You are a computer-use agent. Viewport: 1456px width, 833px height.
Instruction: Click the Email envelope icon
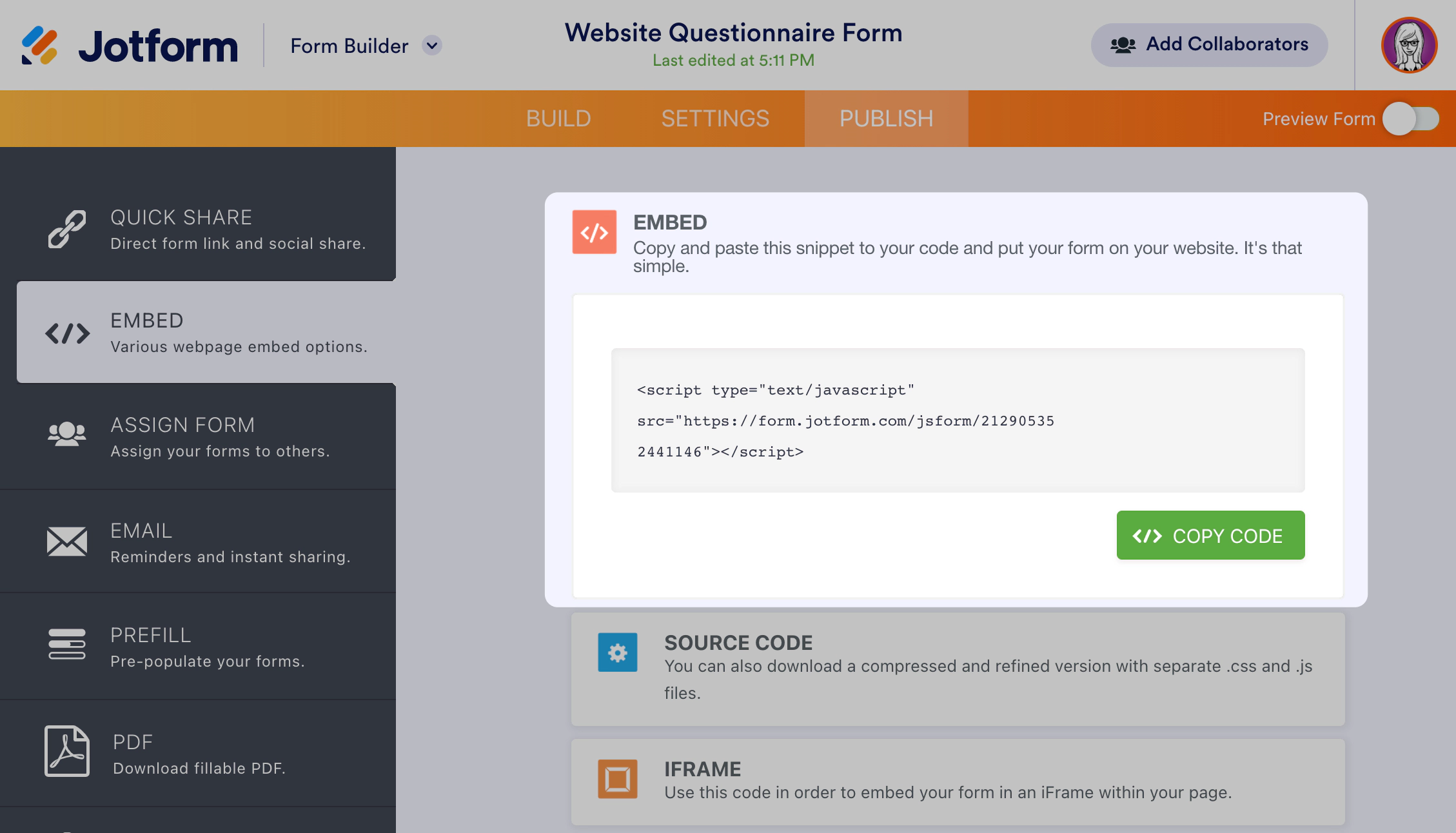click(x=66, y=541)
